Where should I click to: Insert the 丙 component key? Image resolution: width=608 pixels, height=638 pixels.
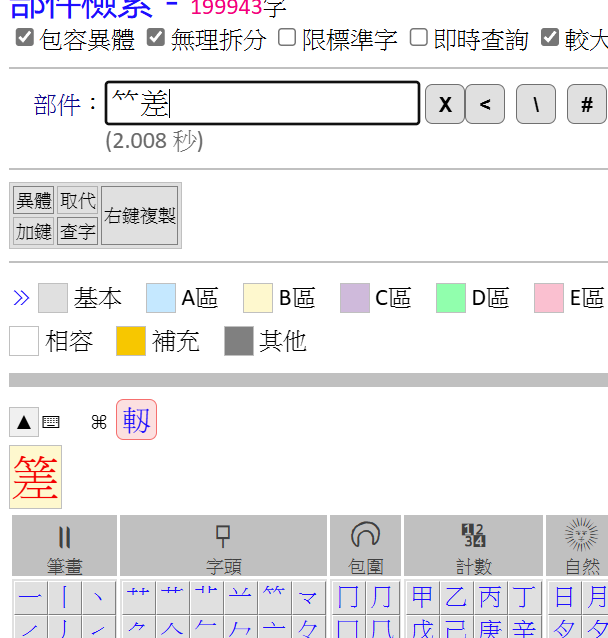[490, 598]
